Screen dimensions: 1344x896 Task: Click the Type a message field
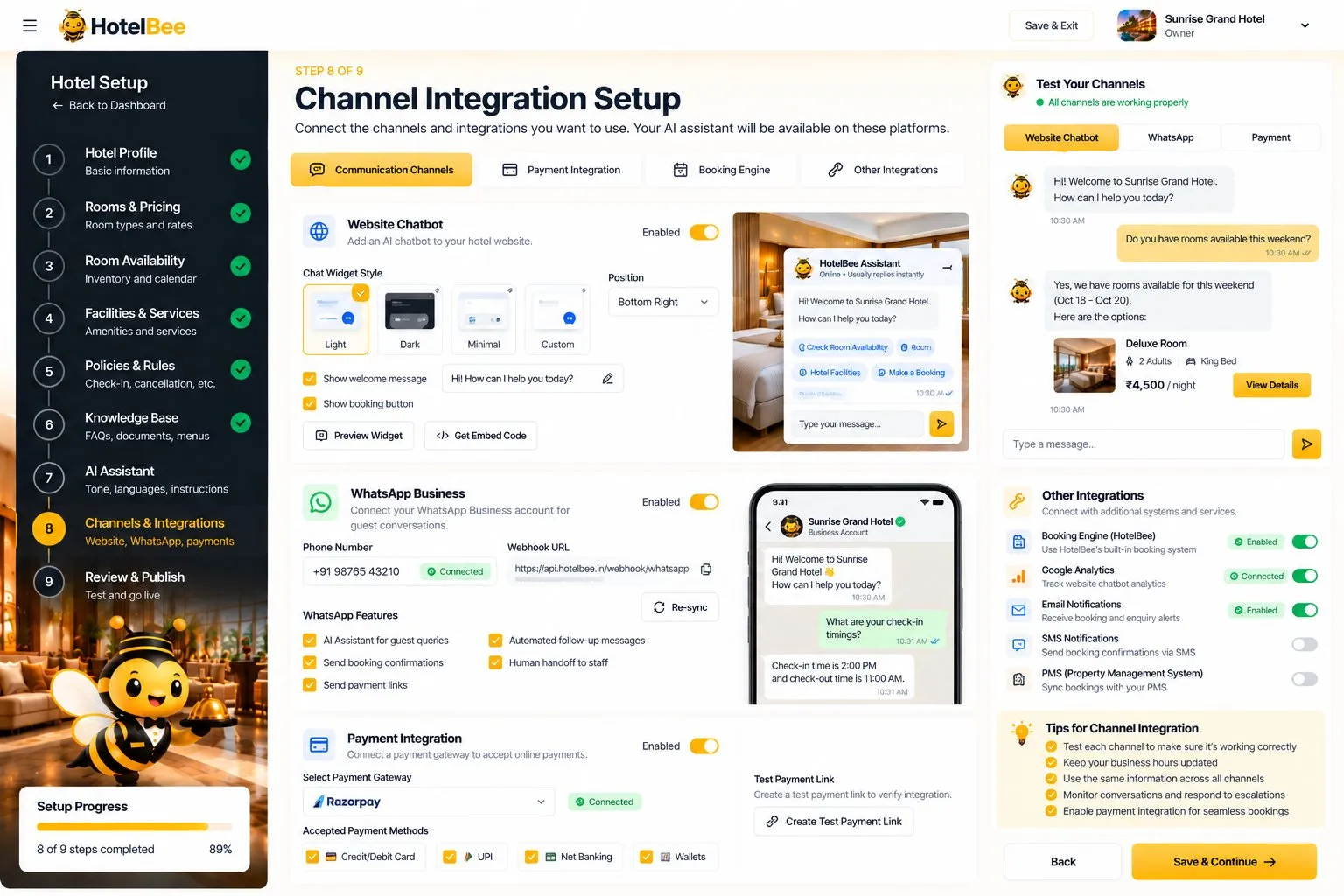click(1144, 444)
